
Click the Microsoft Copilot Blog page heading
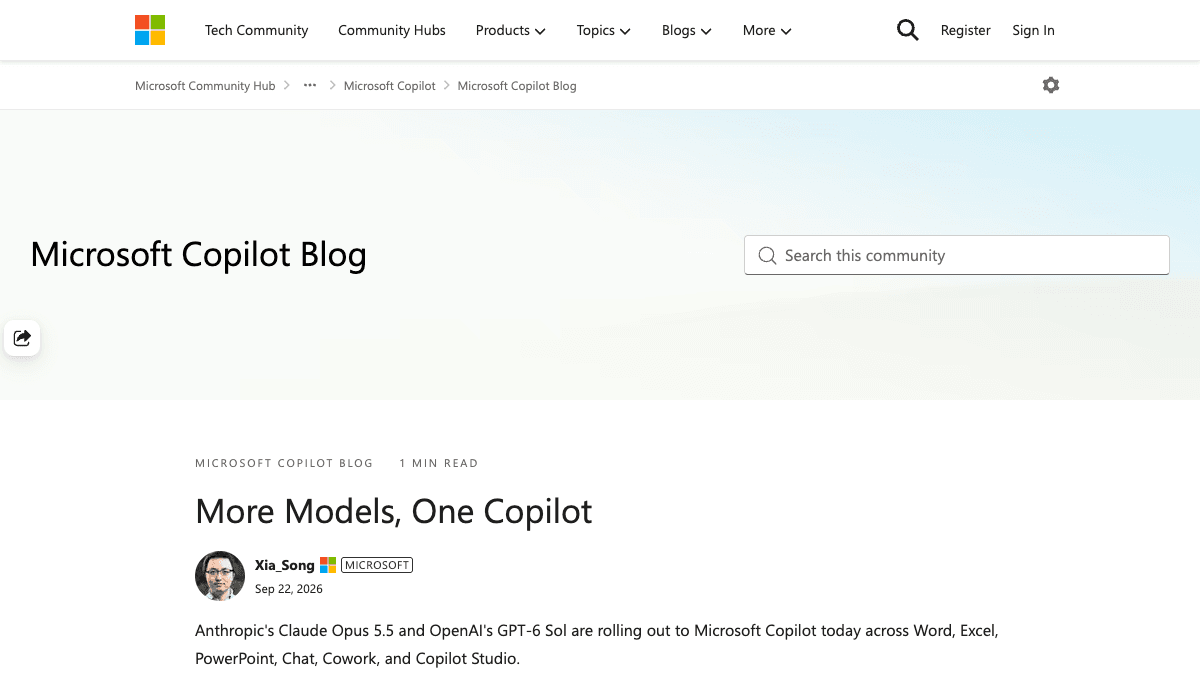pos(199,254)
